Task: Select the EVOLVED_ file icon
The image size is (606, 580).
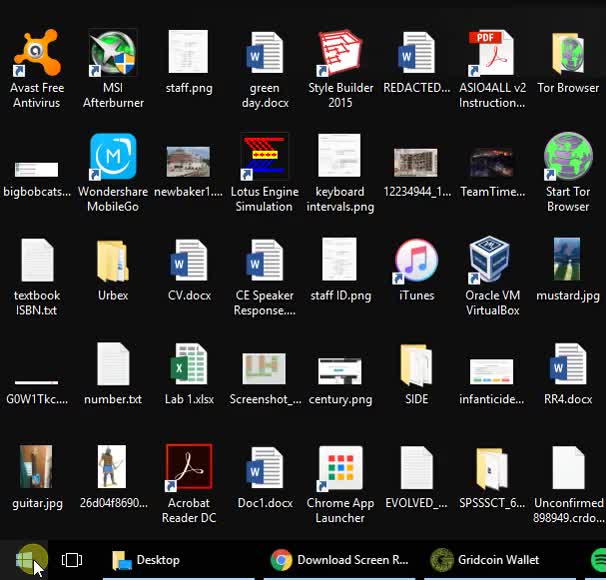Action: tap(416, 468)
